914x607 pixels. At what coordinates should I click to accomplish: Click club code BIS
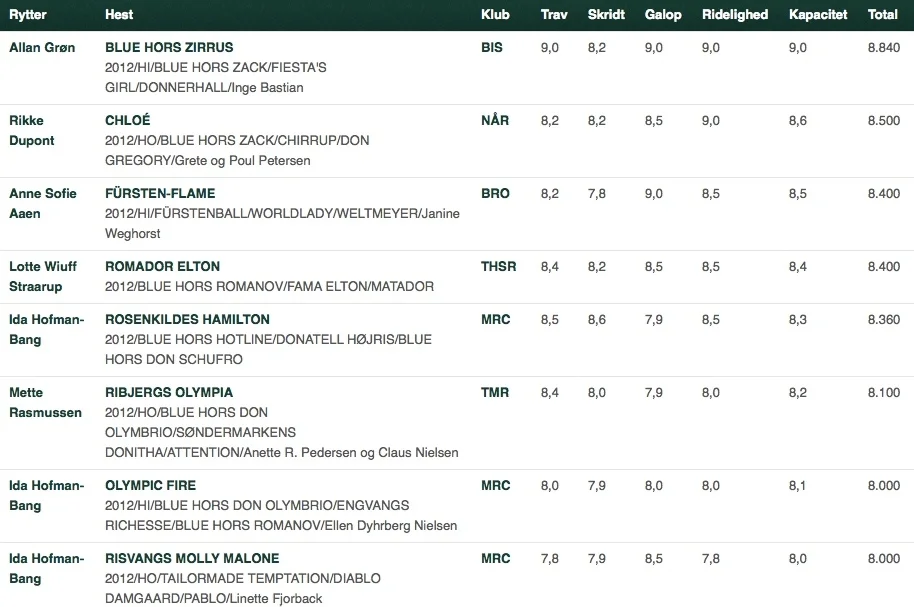491,48
